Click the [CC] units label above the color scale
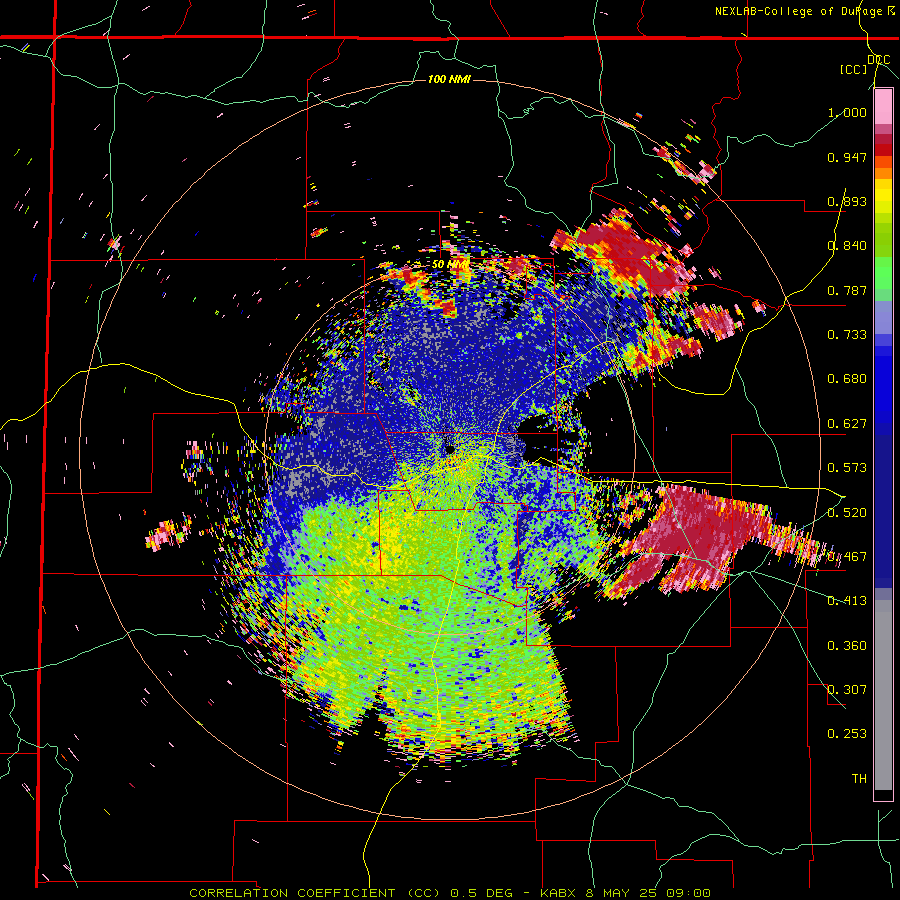900x900 pixels. pos(854,69)
